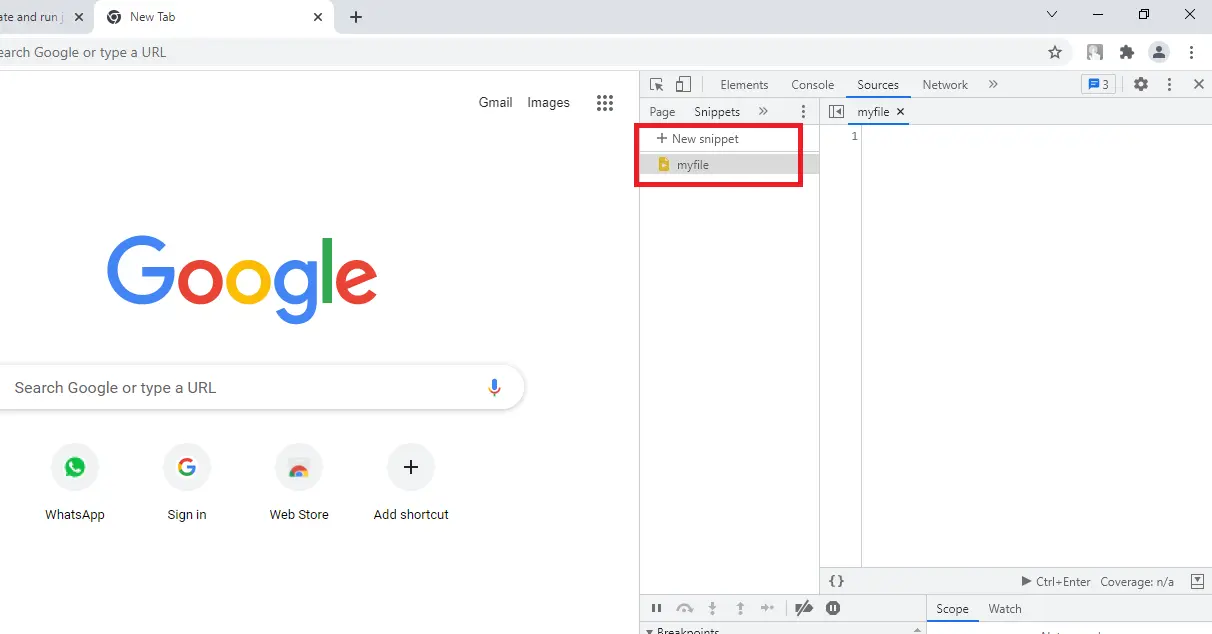This screenshot has height=634, width=1212.
Task: Toggle pause on exceptions
Action: click(x=833, y=608)
